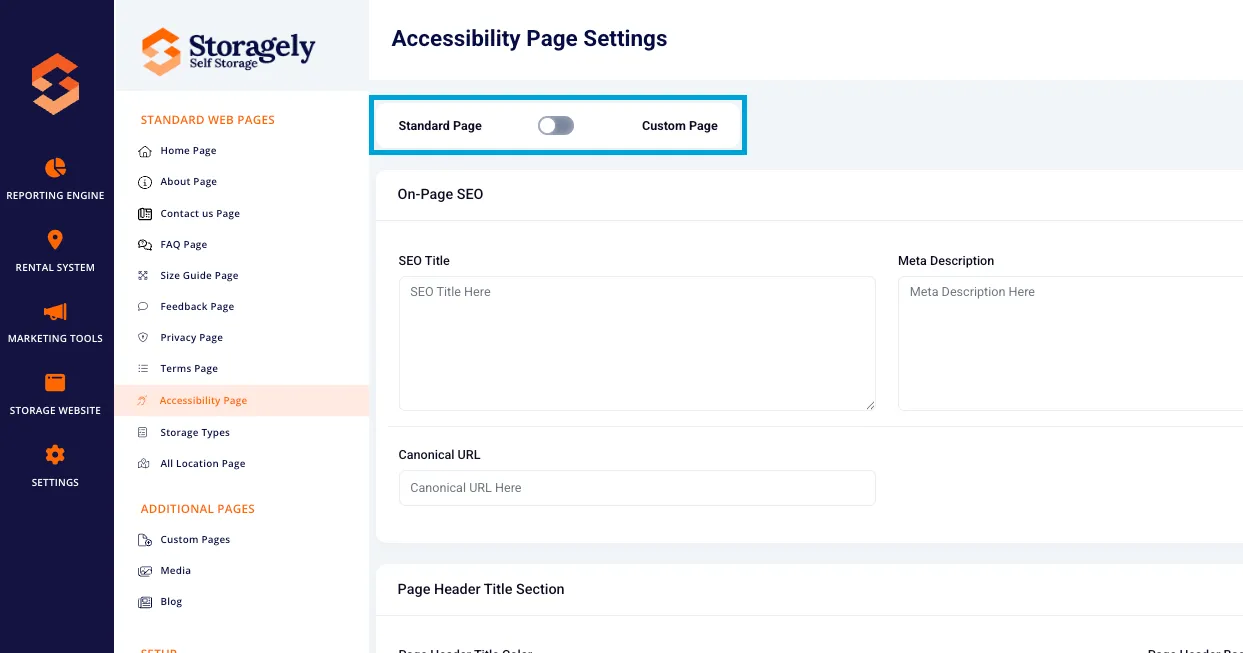Open the Home Page menu item
This screenshot has height=653, width=1243.
tap(188, 151)
